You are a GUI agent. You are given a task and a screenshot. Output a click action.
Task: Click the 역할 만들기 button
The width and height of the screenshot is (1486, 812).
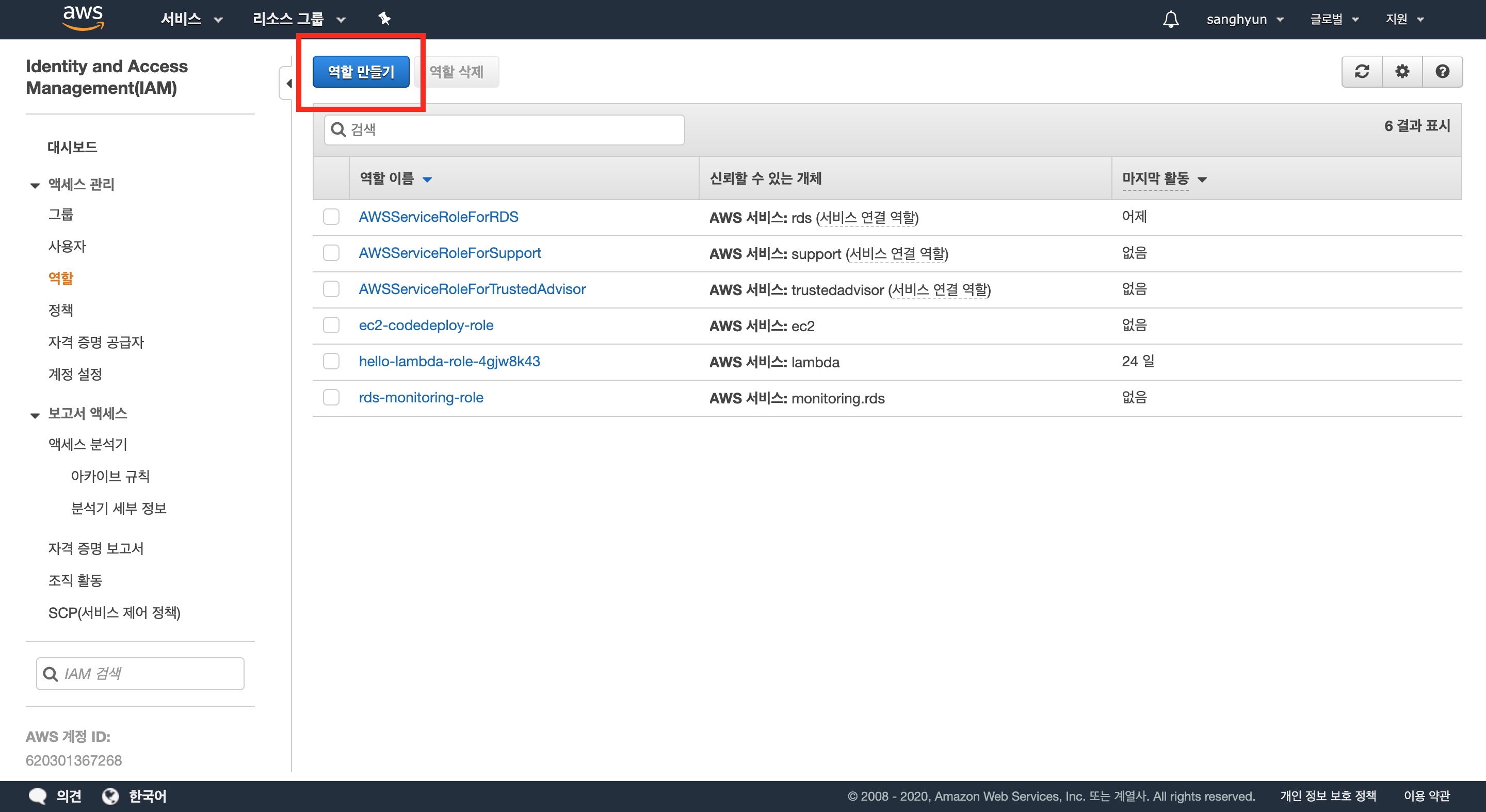point(361,72)
